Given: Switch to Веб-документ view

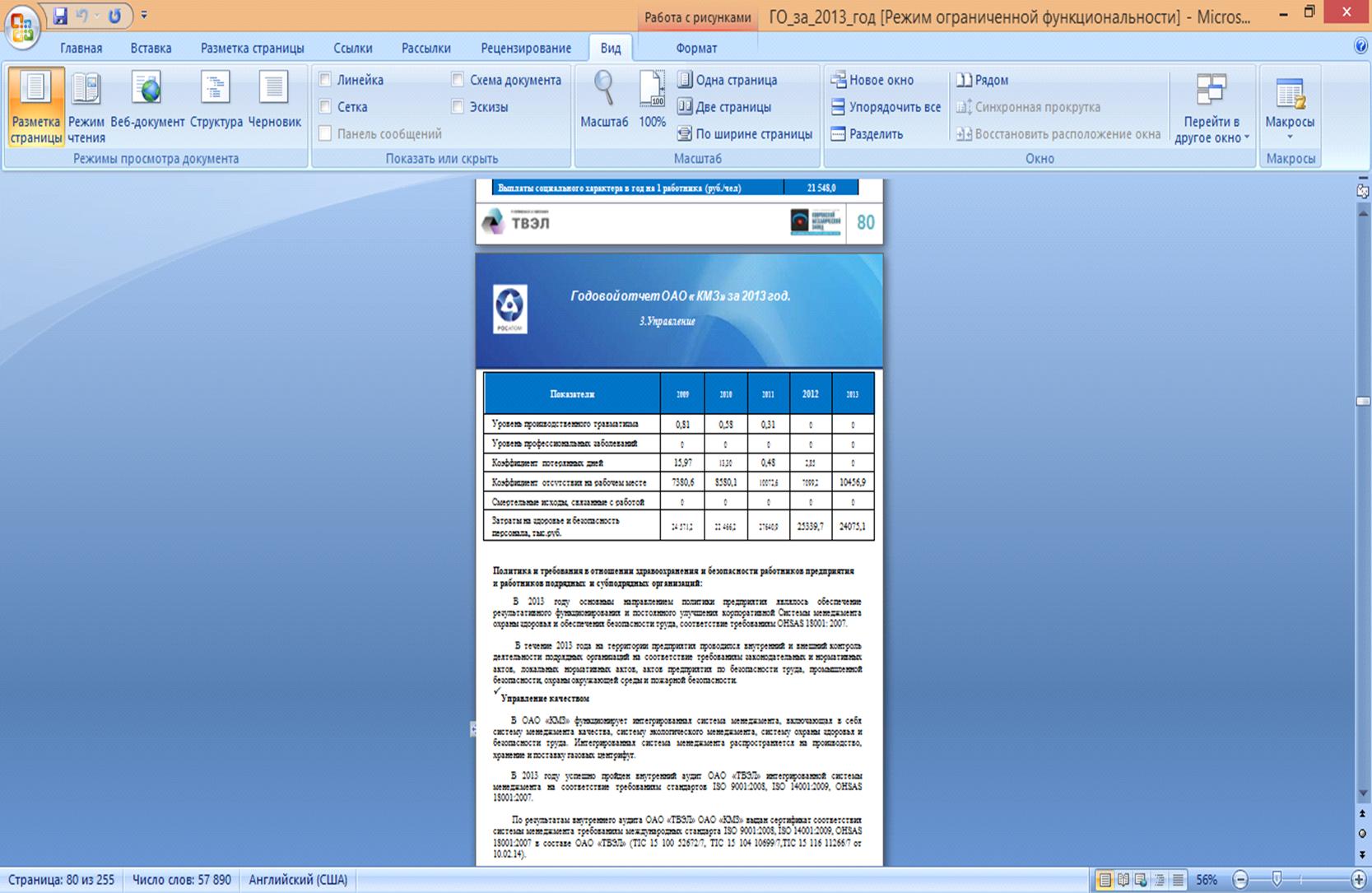Looking at the screenshot, I should click(x=148, y=100).
